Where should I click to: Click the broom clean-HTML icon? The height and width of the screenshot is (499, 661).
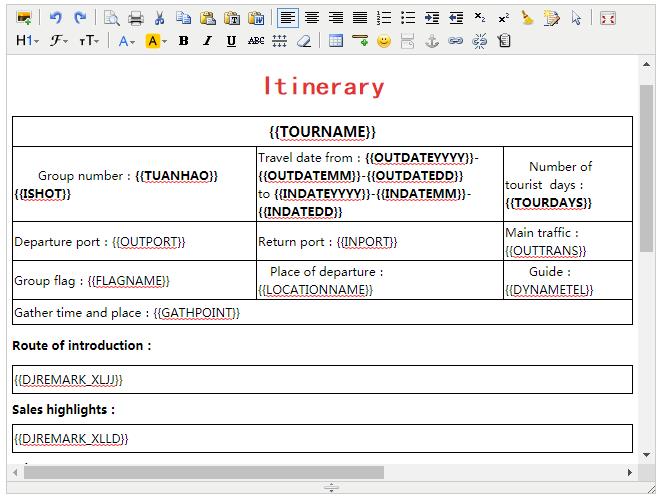coord(527,18)
